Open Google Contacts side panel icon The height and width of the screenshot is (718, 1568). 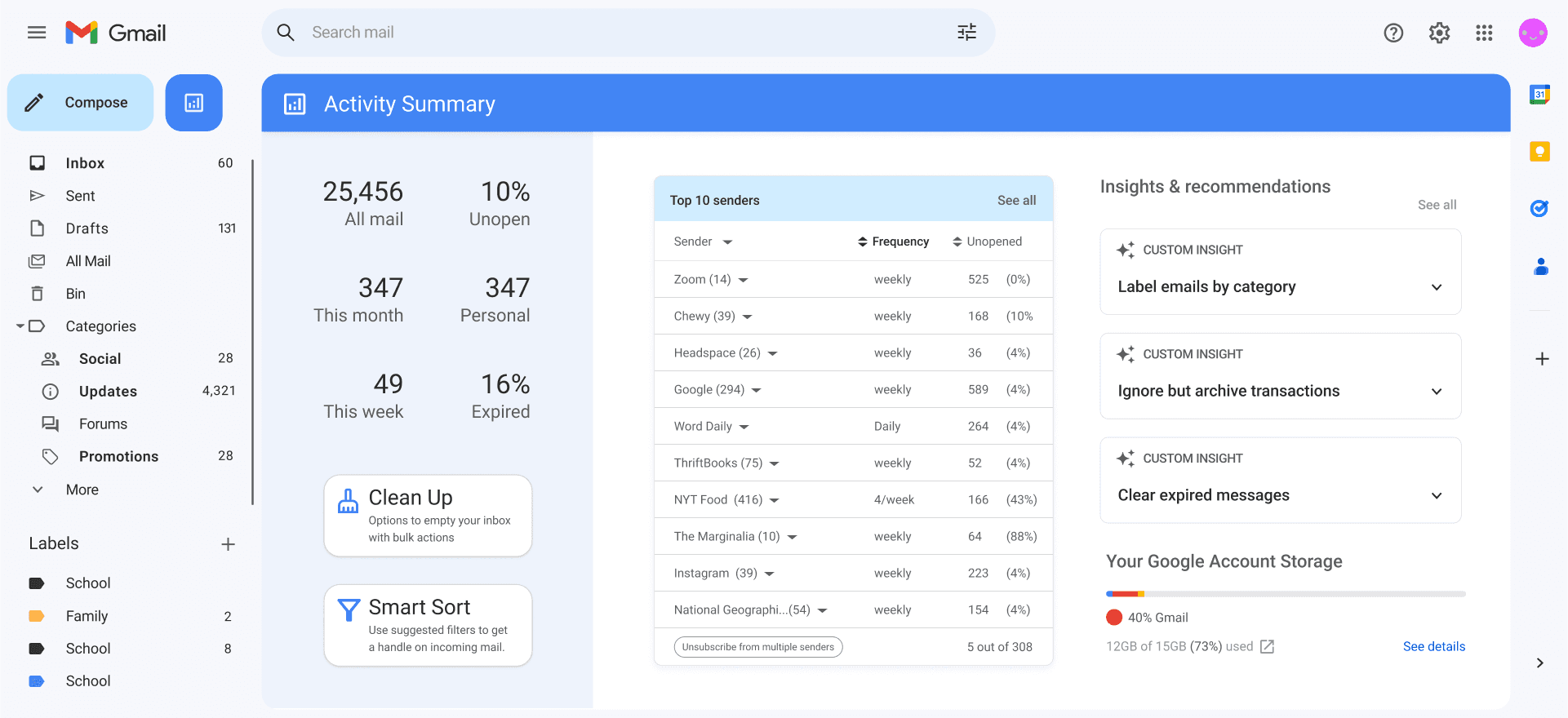pos(1541,267)
